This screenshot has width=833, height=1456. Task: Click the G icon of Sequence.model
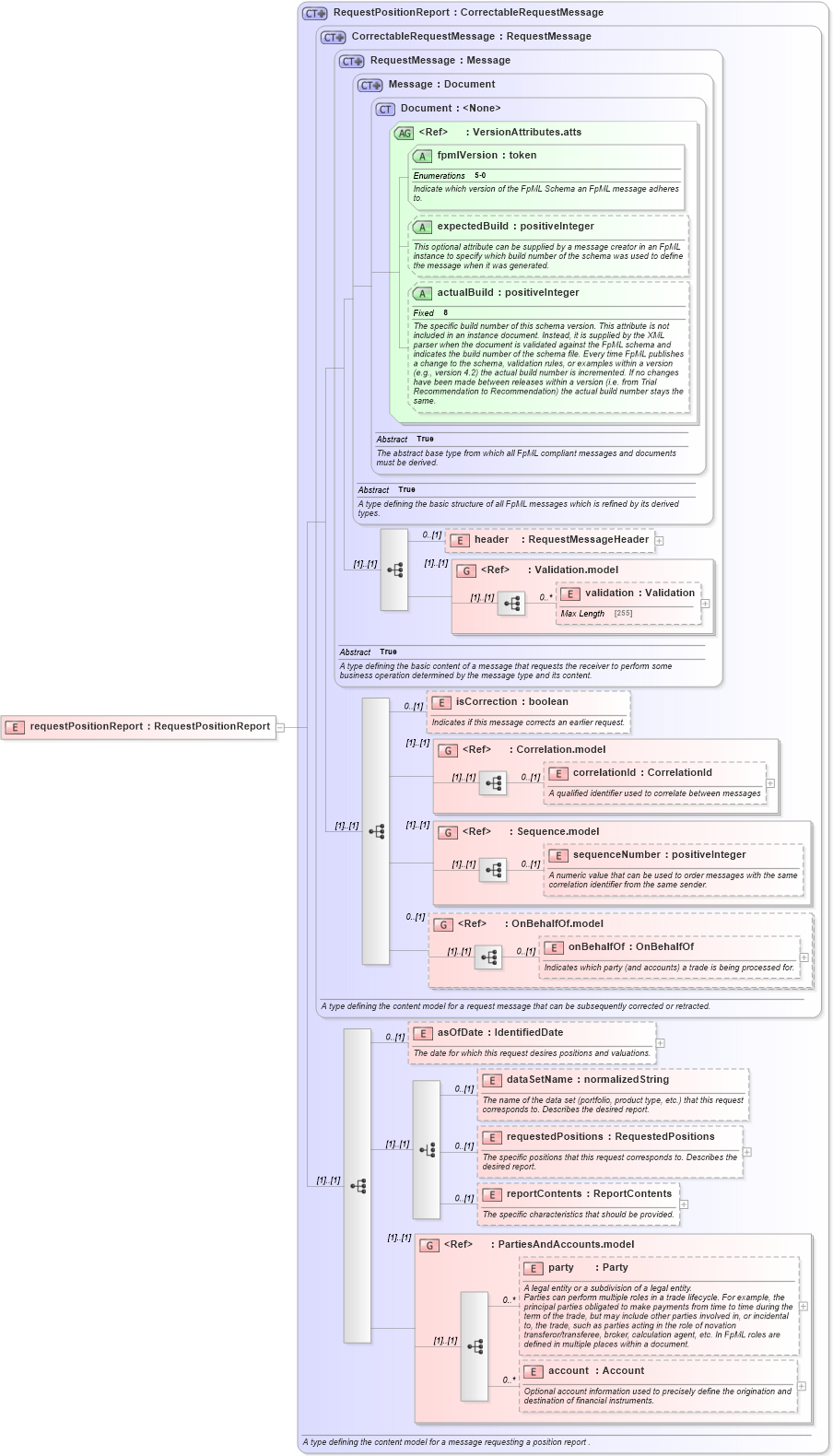448,833
